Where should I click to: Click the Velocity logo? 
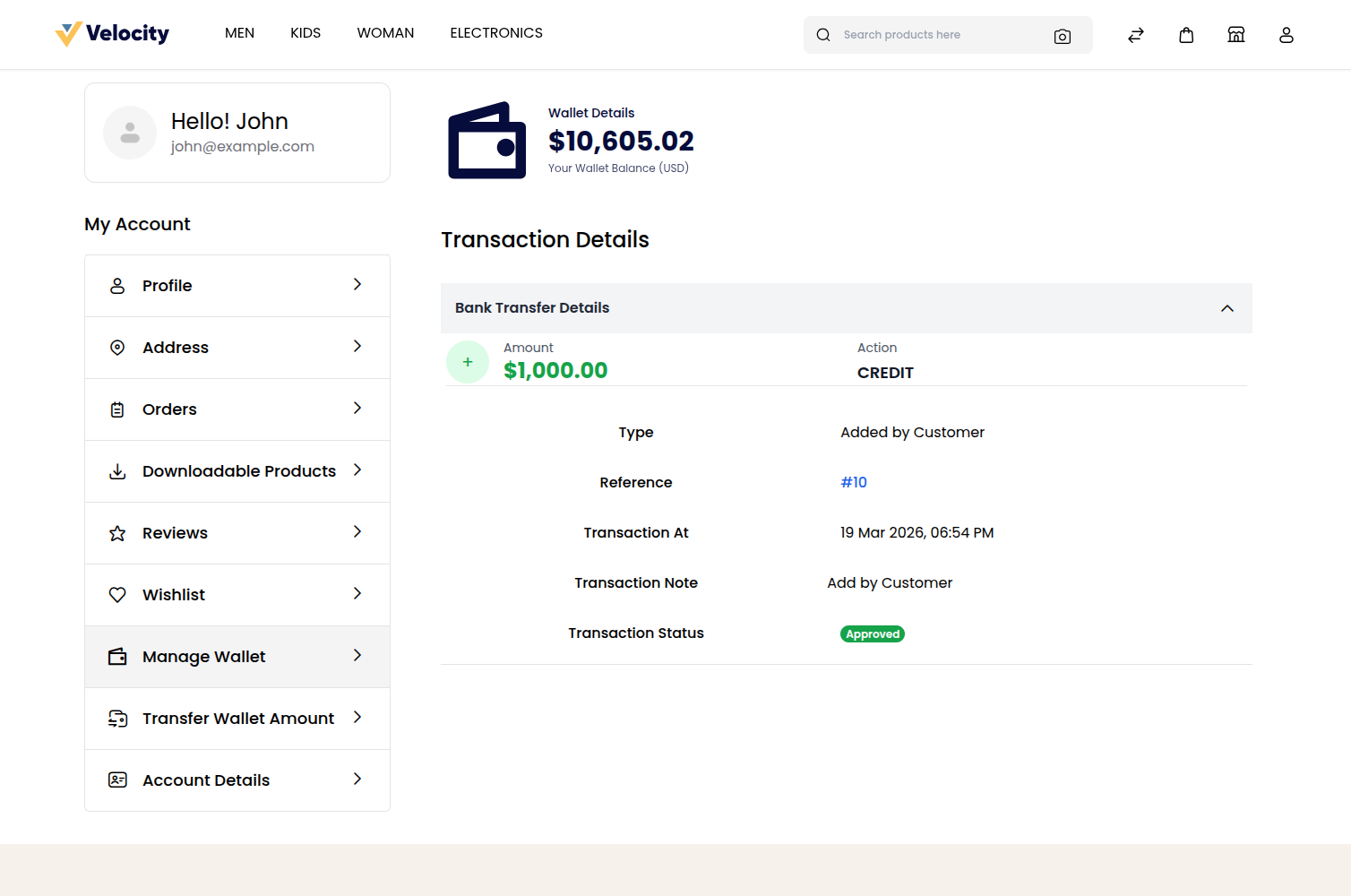pyautogui.click(x=112, y=33)
